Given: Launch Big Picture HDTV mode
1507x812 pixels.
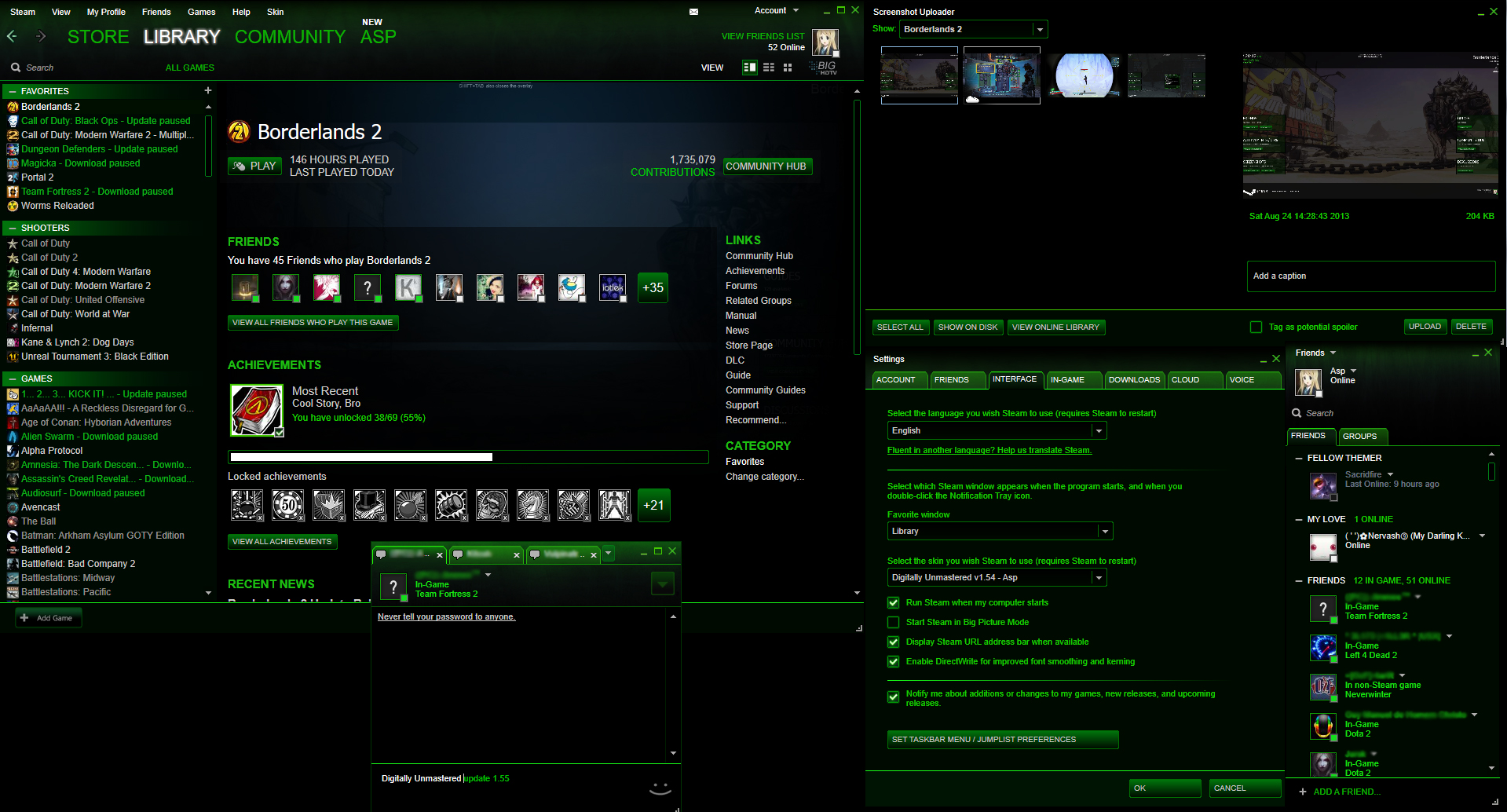Looking at the screenshot, I should coord(825,68).
